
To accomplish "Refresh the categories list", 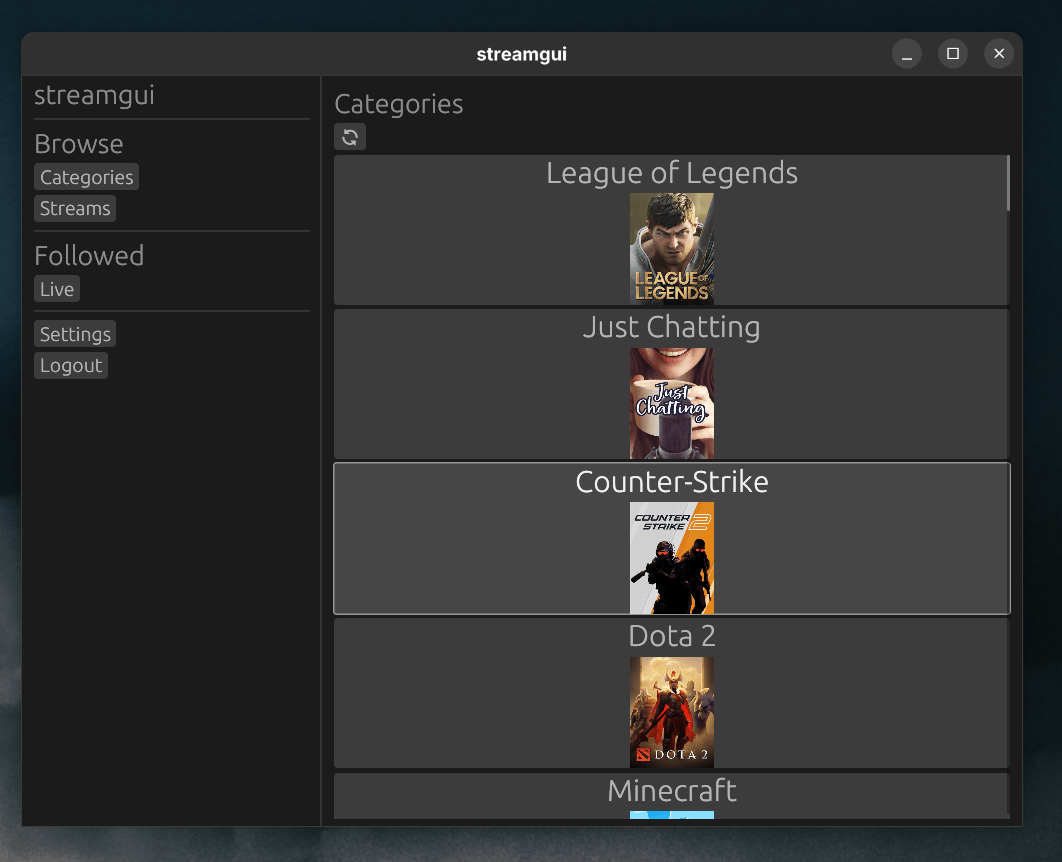I will coord(350,137).
